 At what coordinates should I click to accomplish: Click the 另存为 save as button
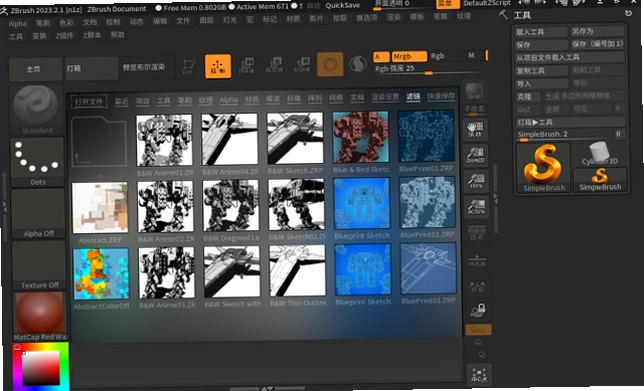[x=598, y=31]
